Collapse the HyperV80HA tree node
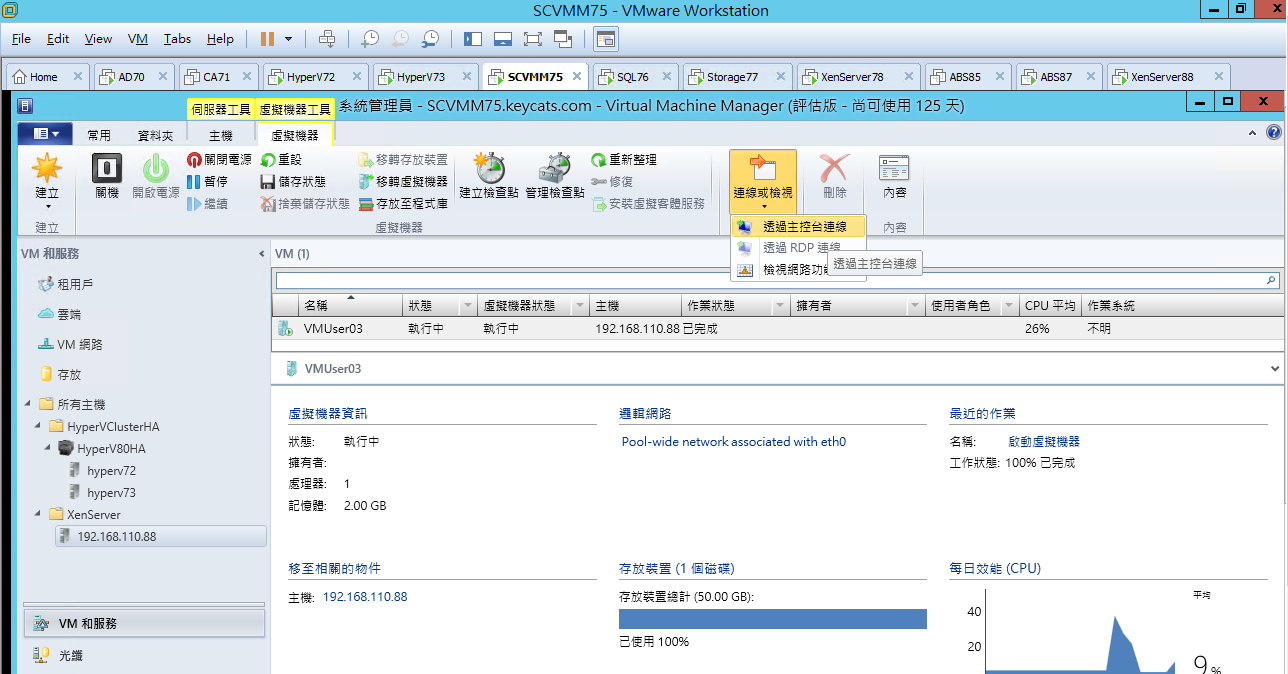1288x674 pixels. coord(47,448)
